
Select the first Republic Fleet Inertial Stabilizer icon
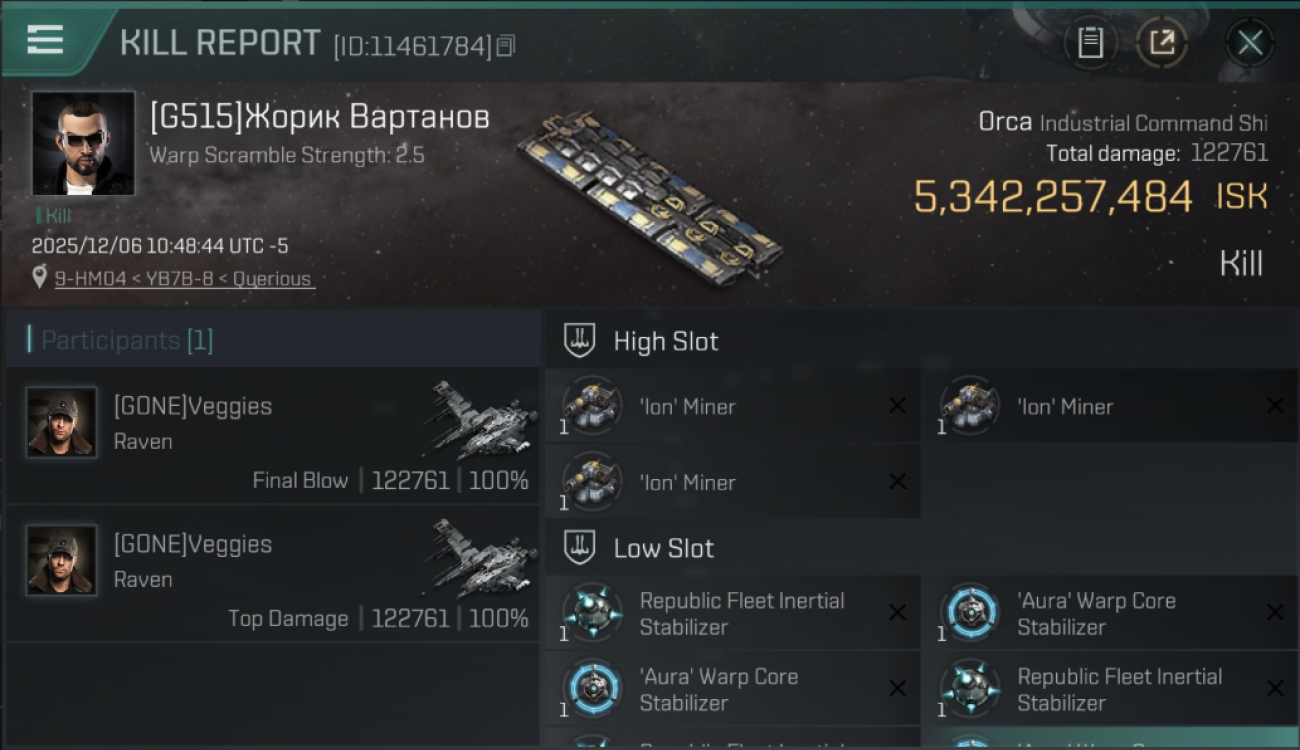click(x=592, y=613)
